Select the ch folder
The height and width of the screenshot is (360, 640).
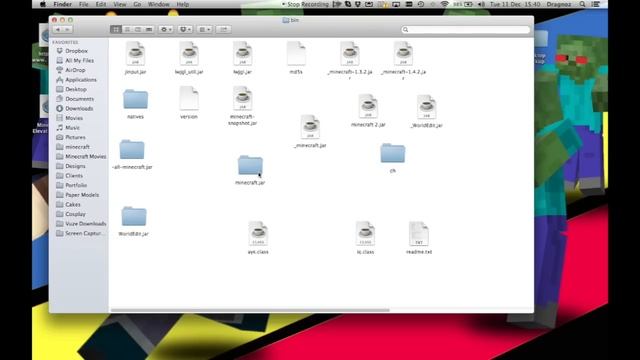click(393, 153)
